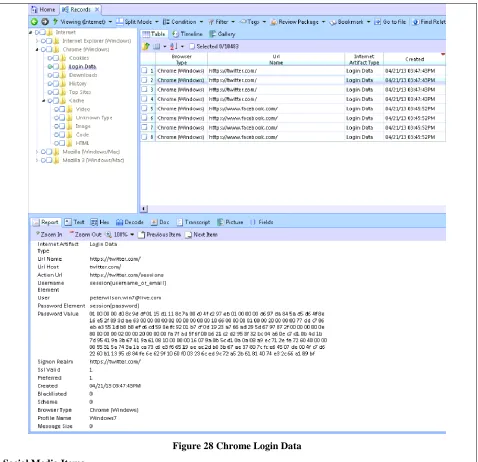Switch to the Gallery view tab
The width and height of the screenshot is (478, 462).
(222, 34)
